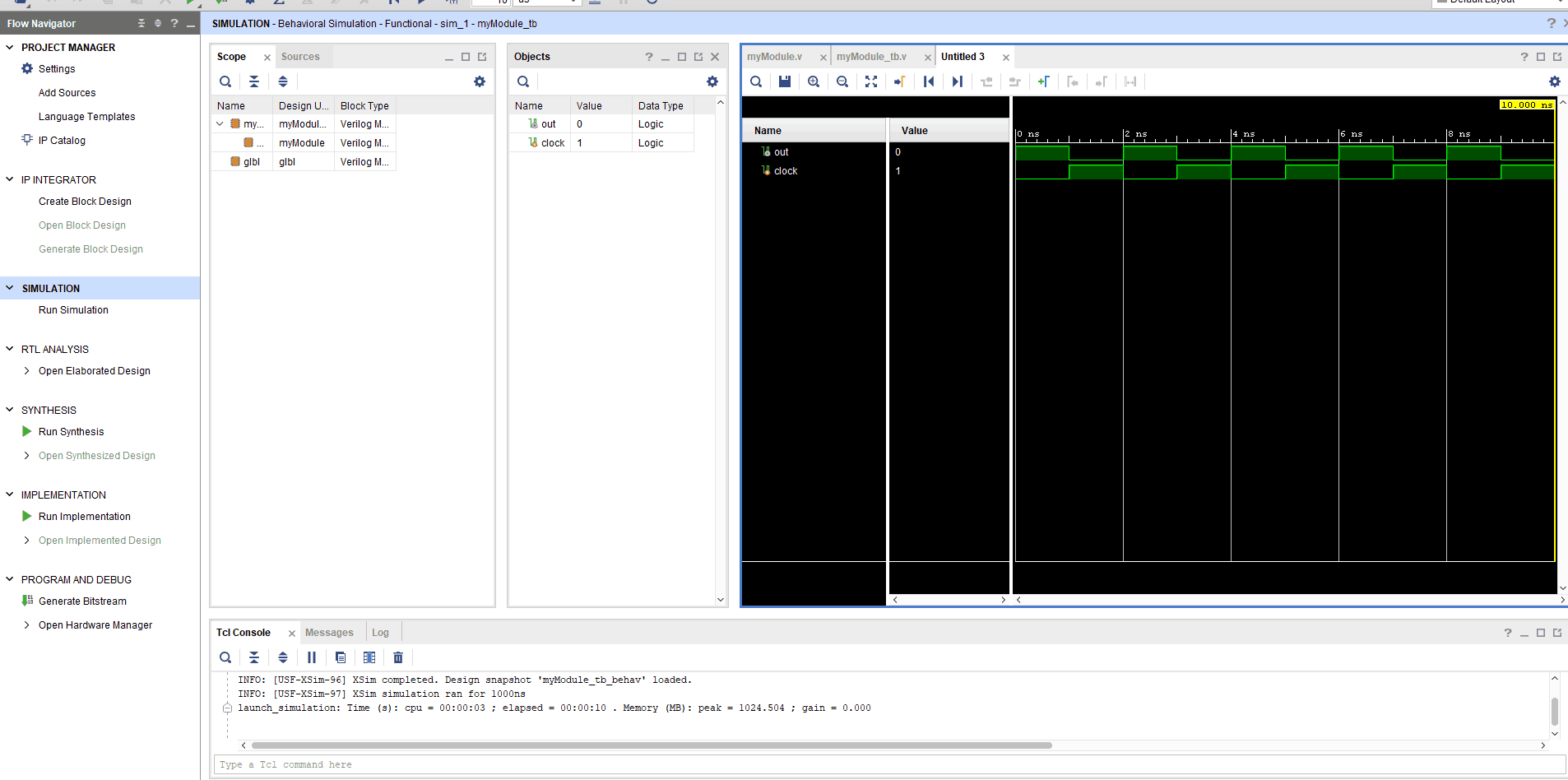
Task: Collapse the SIMULATION section in Flow Navigator
Action: tap(10, 288)
